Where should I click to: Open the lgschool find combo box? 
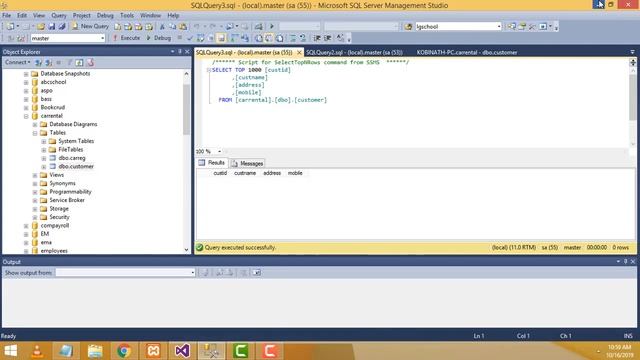(x=499, y=27)
